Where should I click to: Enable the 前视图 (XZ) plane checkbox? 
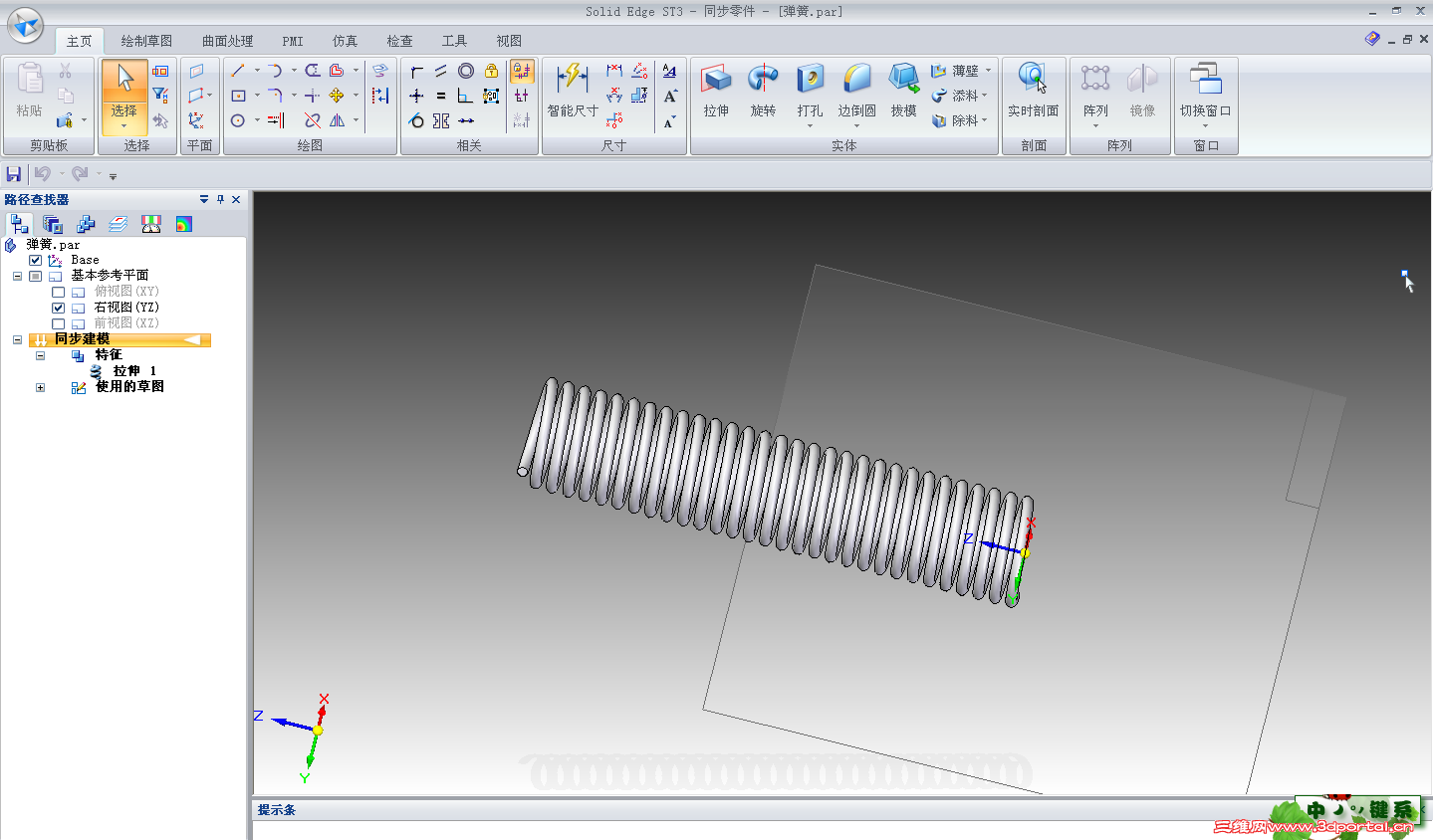[x=58, y=323]
